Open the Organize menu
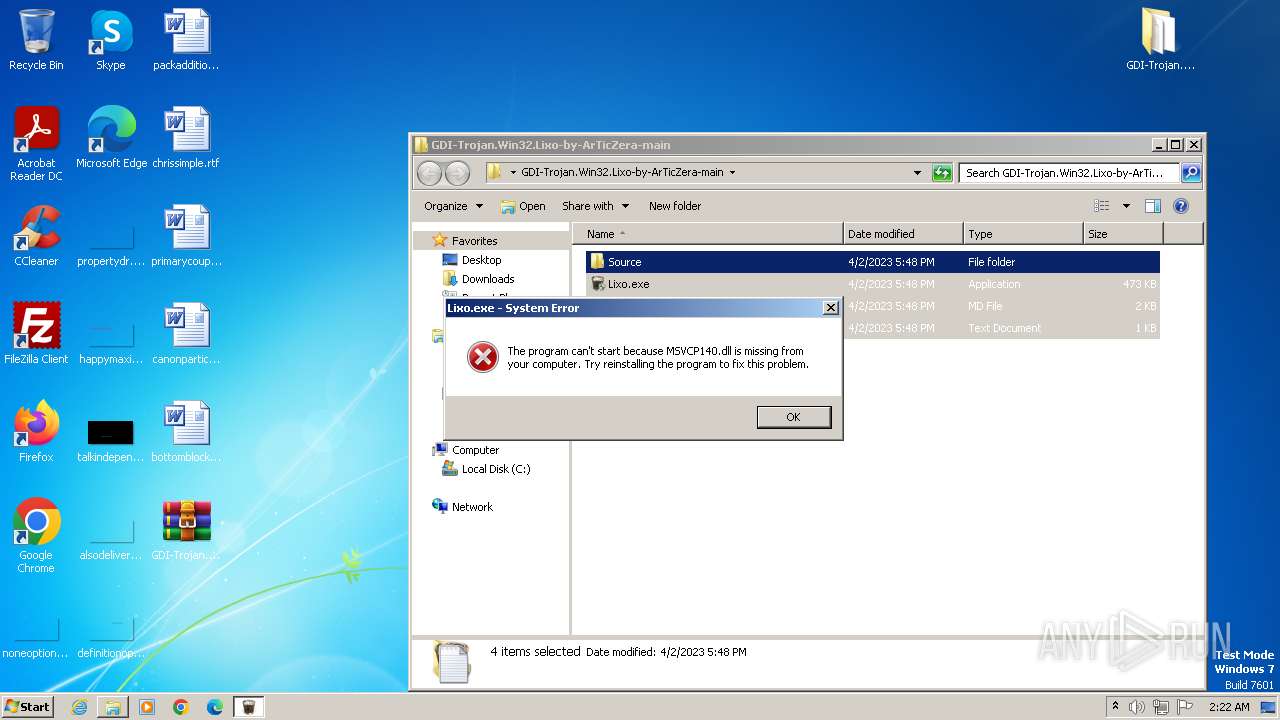This screenshot has height=720, width=1280. 453,206
